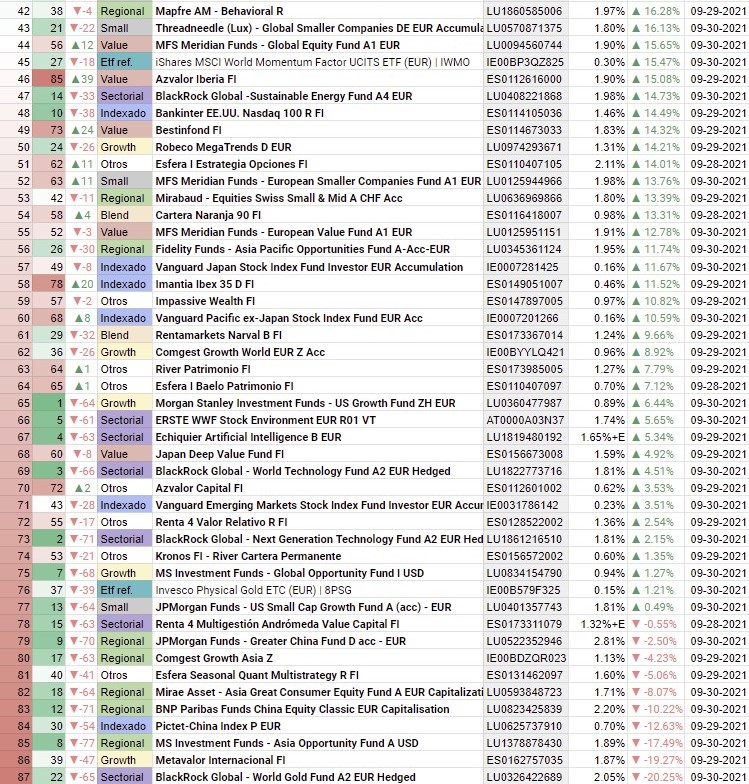
Task: Click BlackRock Next Generation Technology Fund cell
Action: [318, 539]
